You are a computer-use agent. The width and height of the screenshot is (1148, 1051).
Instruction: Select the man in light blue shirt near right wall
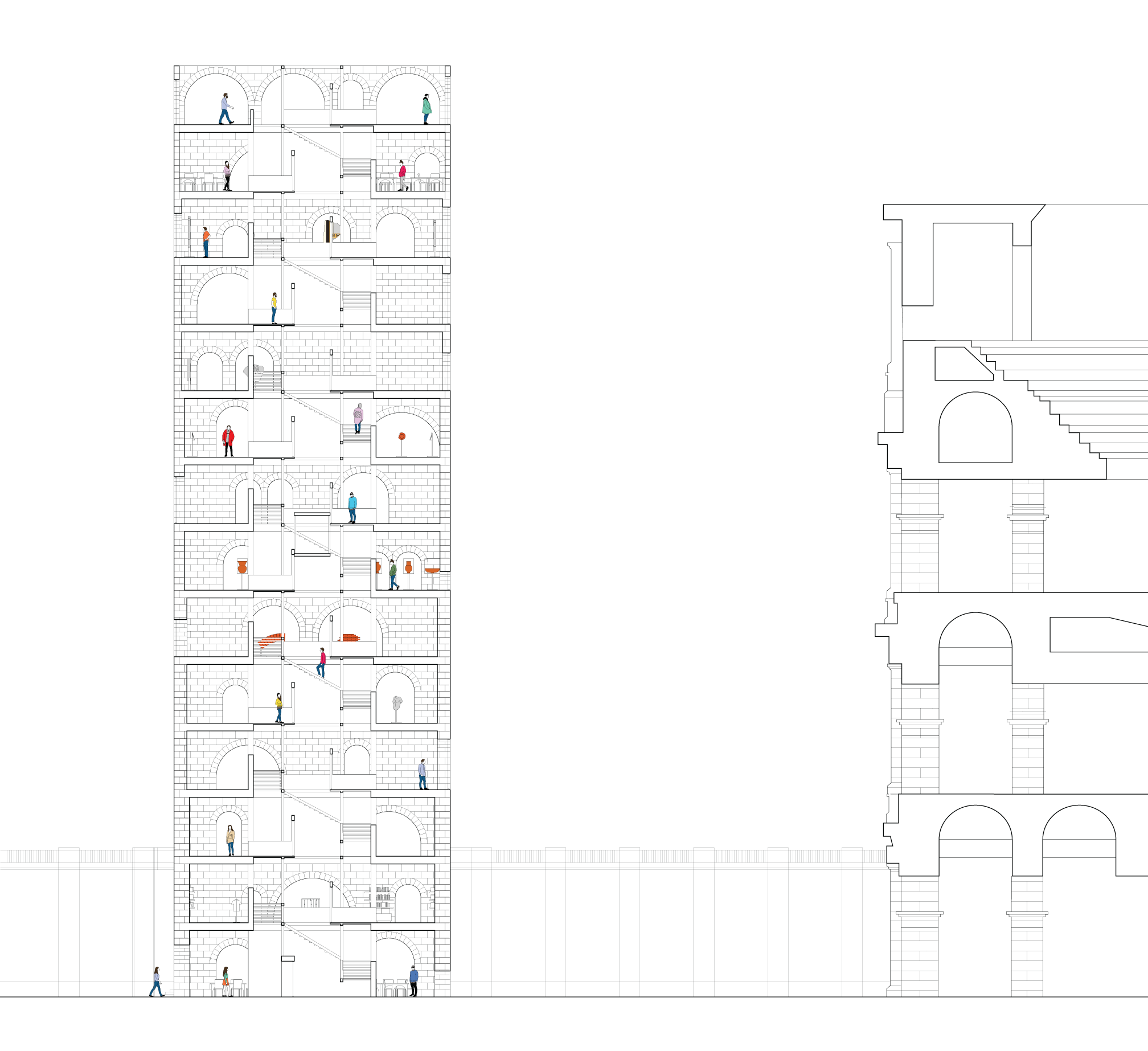tap(423, 774)
